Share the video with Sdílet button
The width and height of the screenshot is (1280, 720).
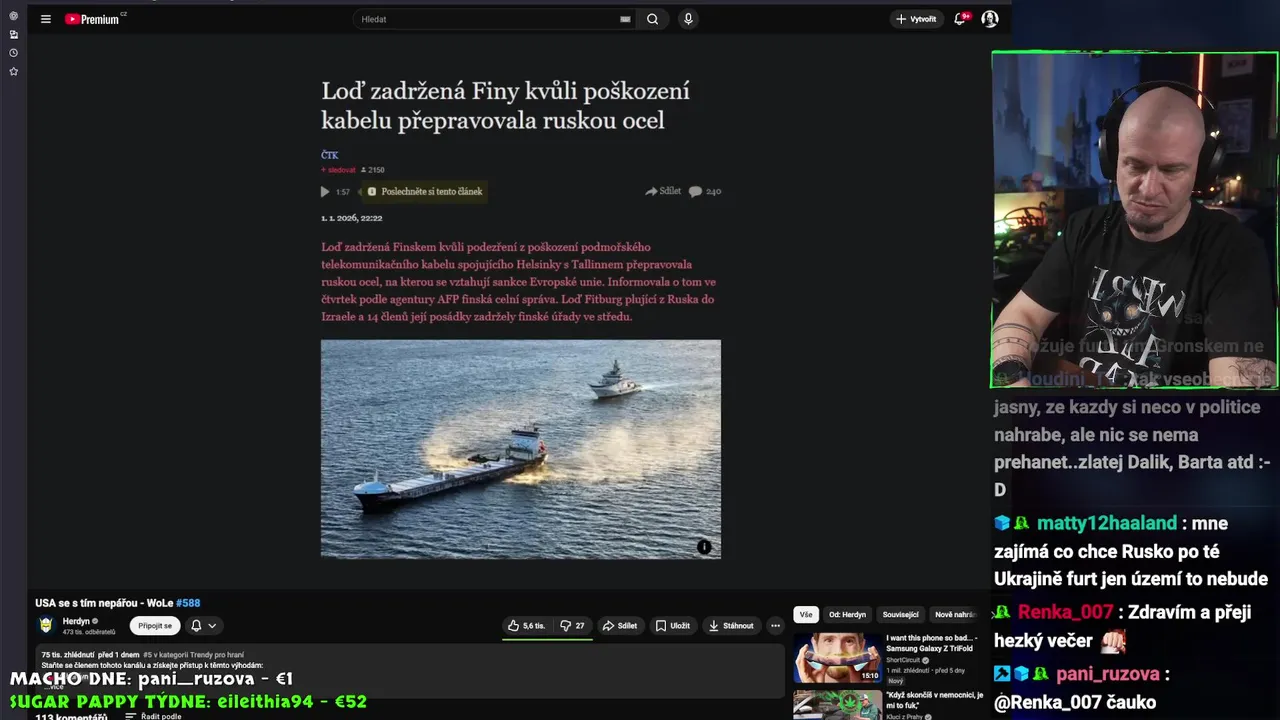(x=620, y=626)
